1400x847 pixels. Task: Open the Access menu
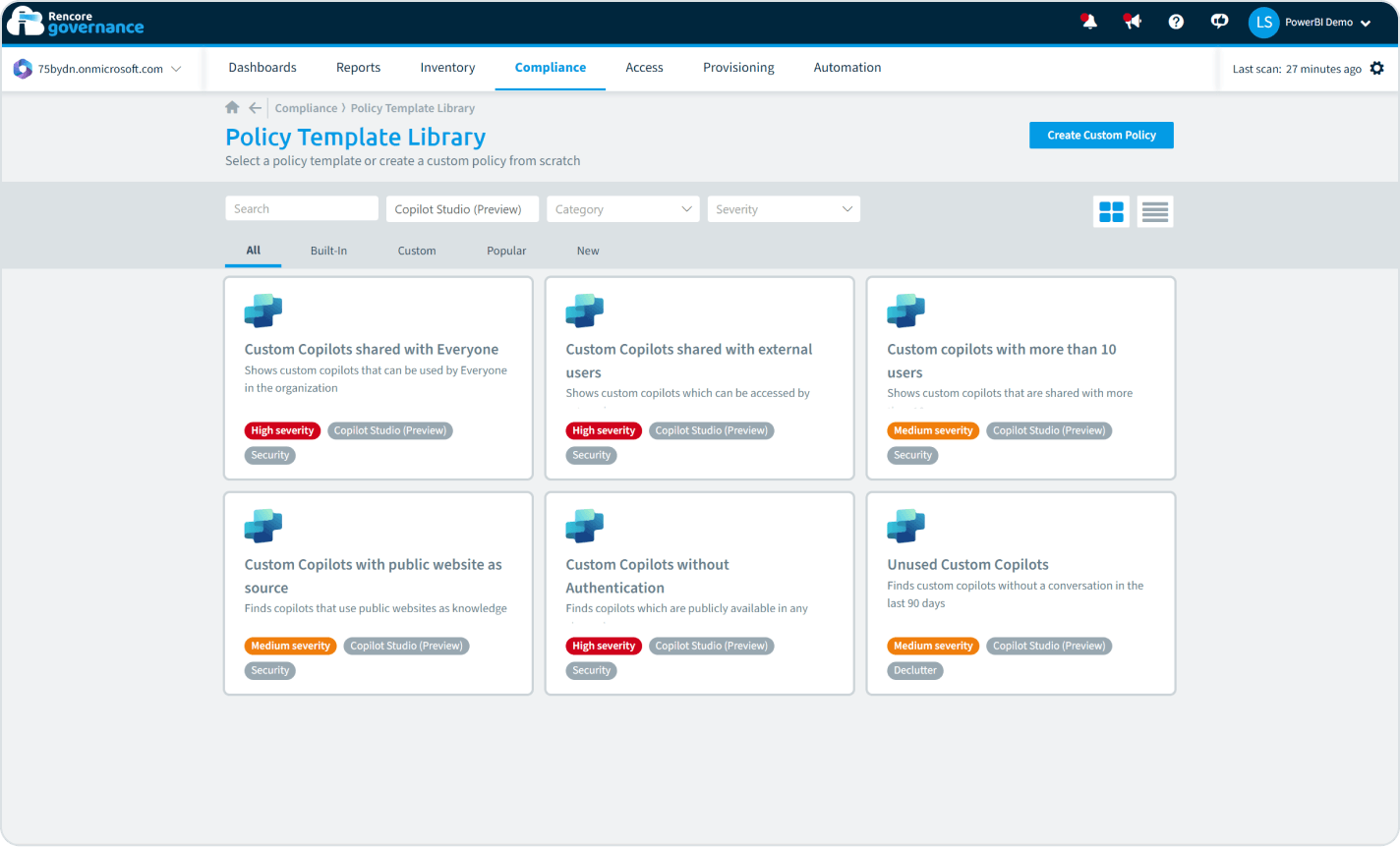[644, 68]
